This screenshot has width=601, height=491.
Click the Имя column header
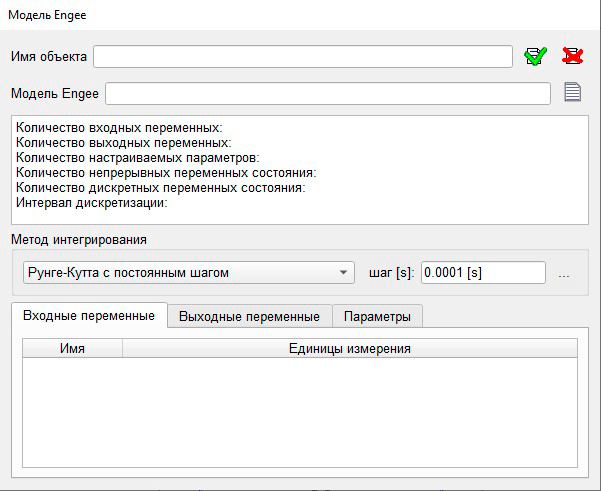click(x=72, y=348)
